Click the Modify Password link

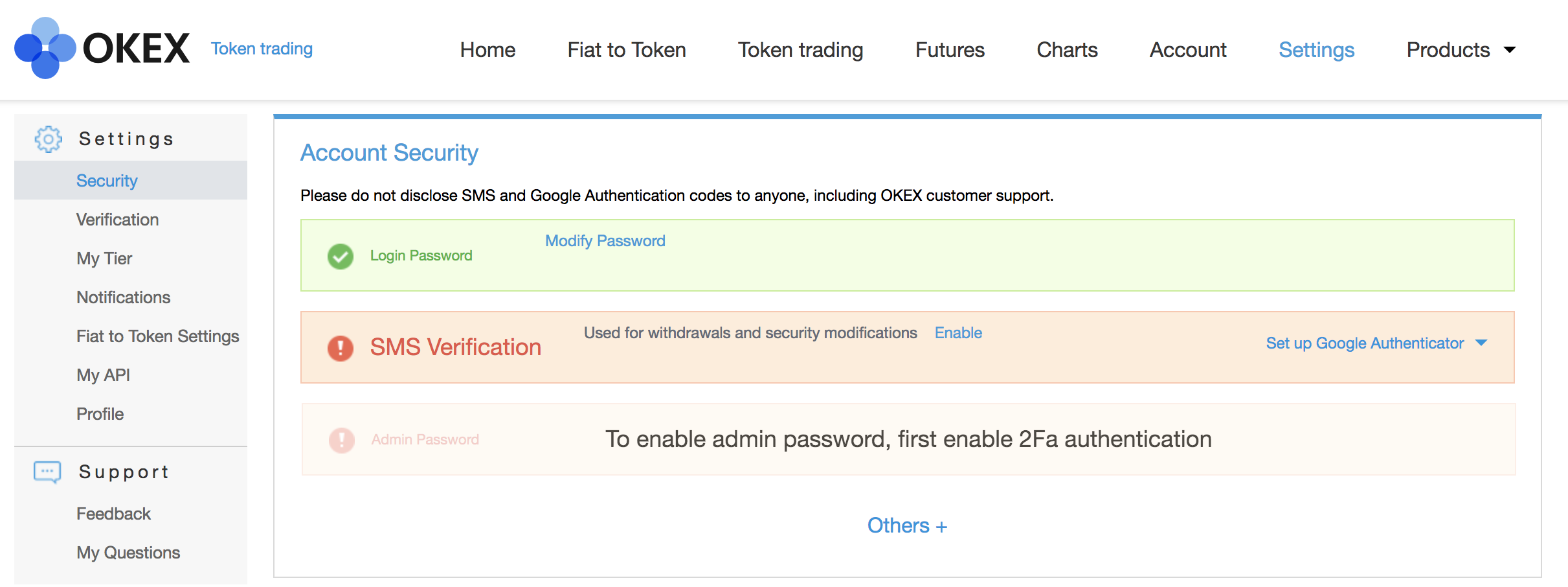pos(605,241)
